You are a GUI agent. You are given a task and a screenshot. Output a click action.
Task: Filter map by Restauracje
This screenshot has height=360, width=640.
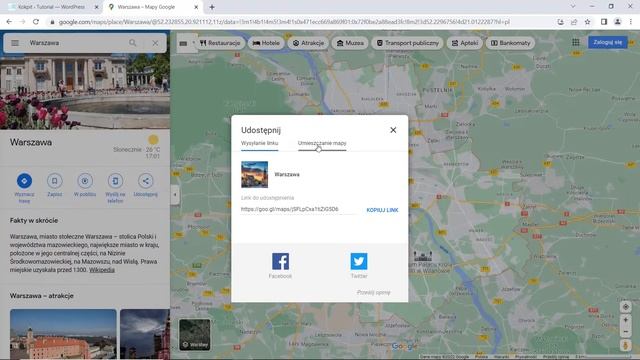pyautogui.click(x=220, y=43)
